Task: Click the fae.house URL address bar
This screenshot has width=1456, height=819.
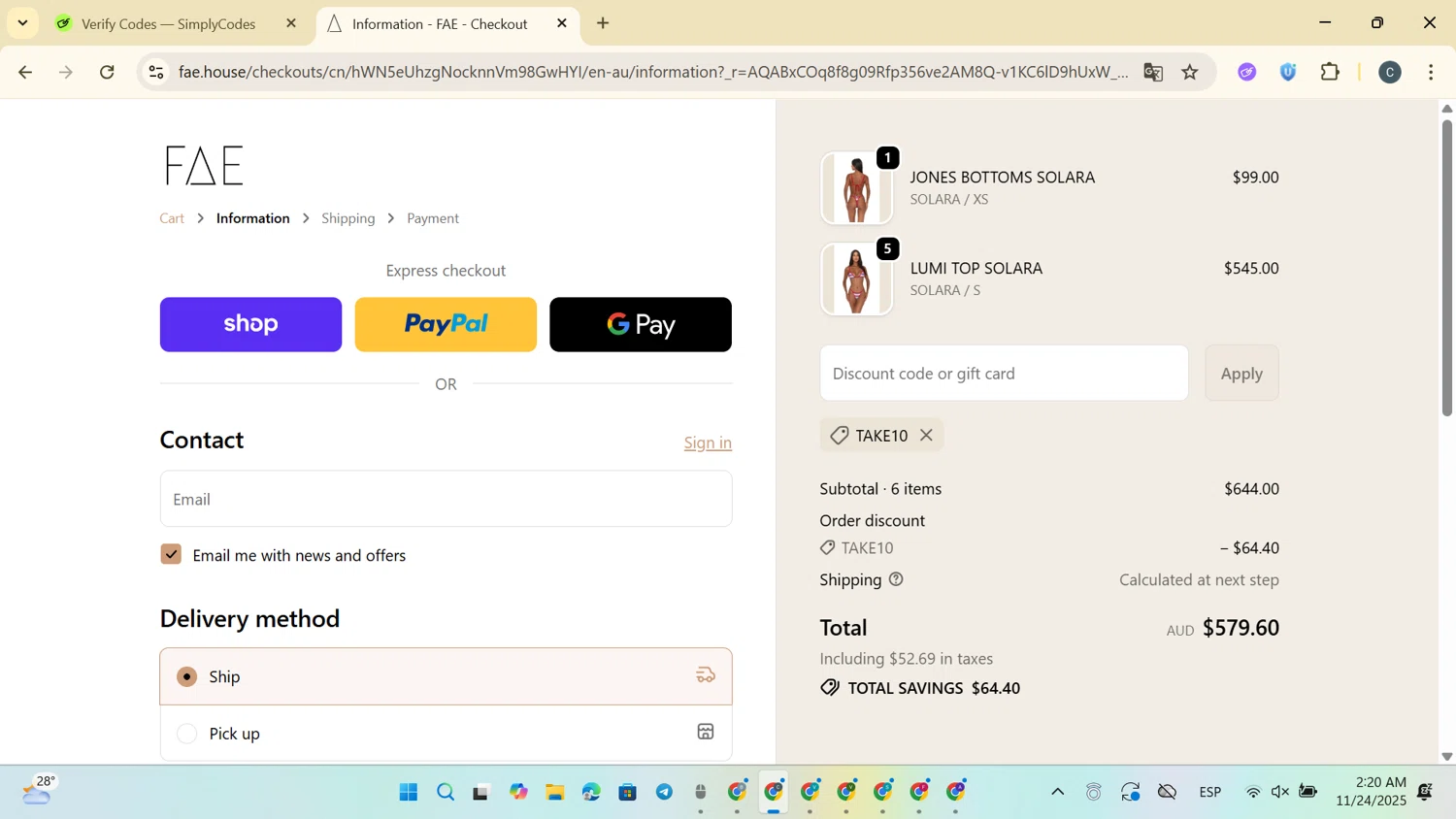Action: (x=652, y=72)
